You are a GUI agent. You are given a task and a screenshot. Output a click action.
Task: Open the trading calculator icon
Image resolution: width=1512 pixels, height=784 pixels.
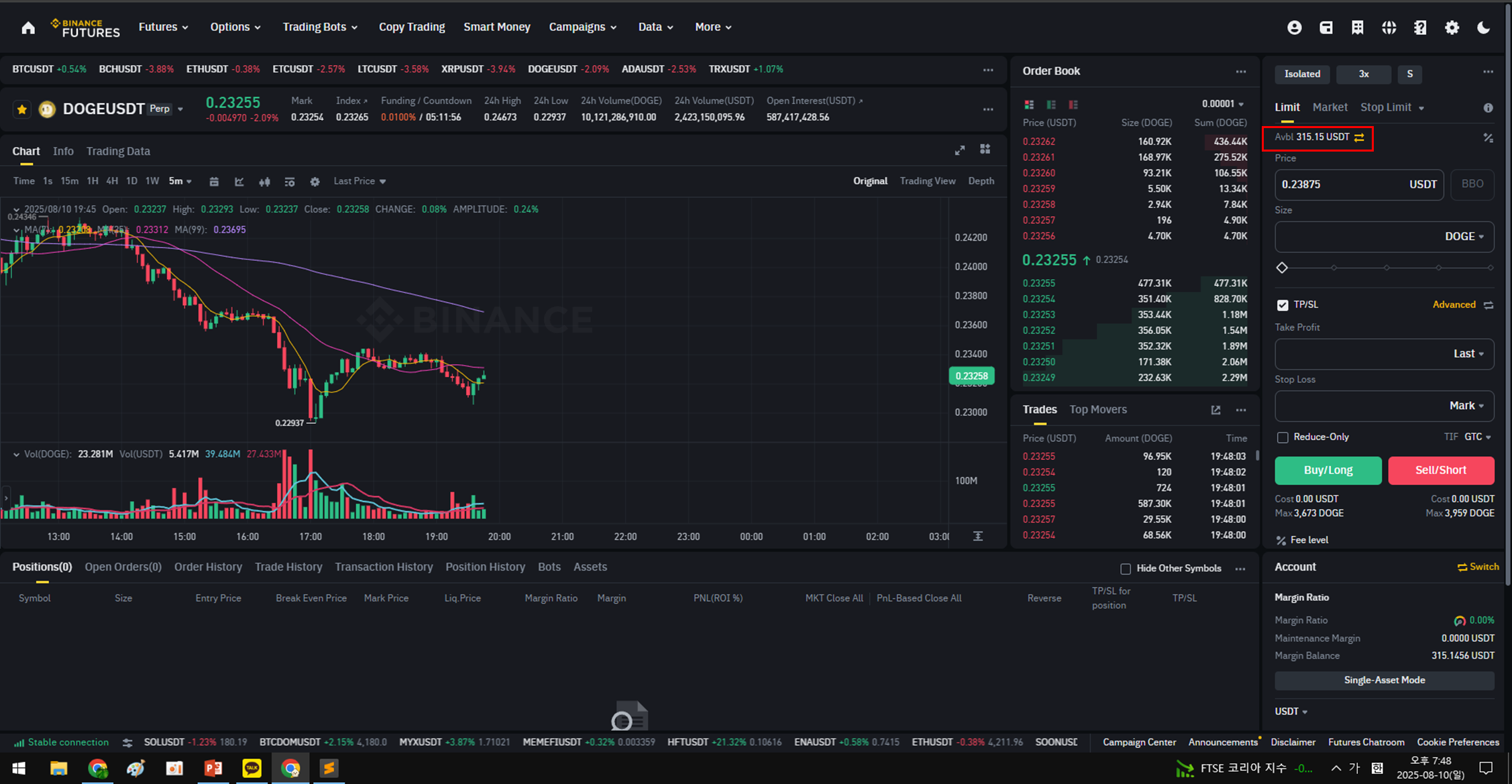tap(1488, 138)
